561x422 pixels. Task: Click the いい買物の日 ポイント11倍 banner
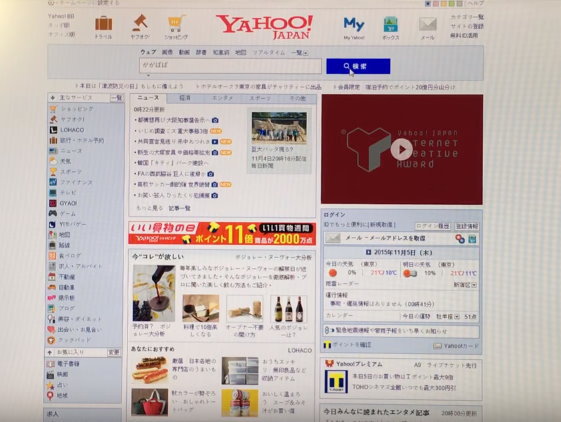(x=222, y=233)
